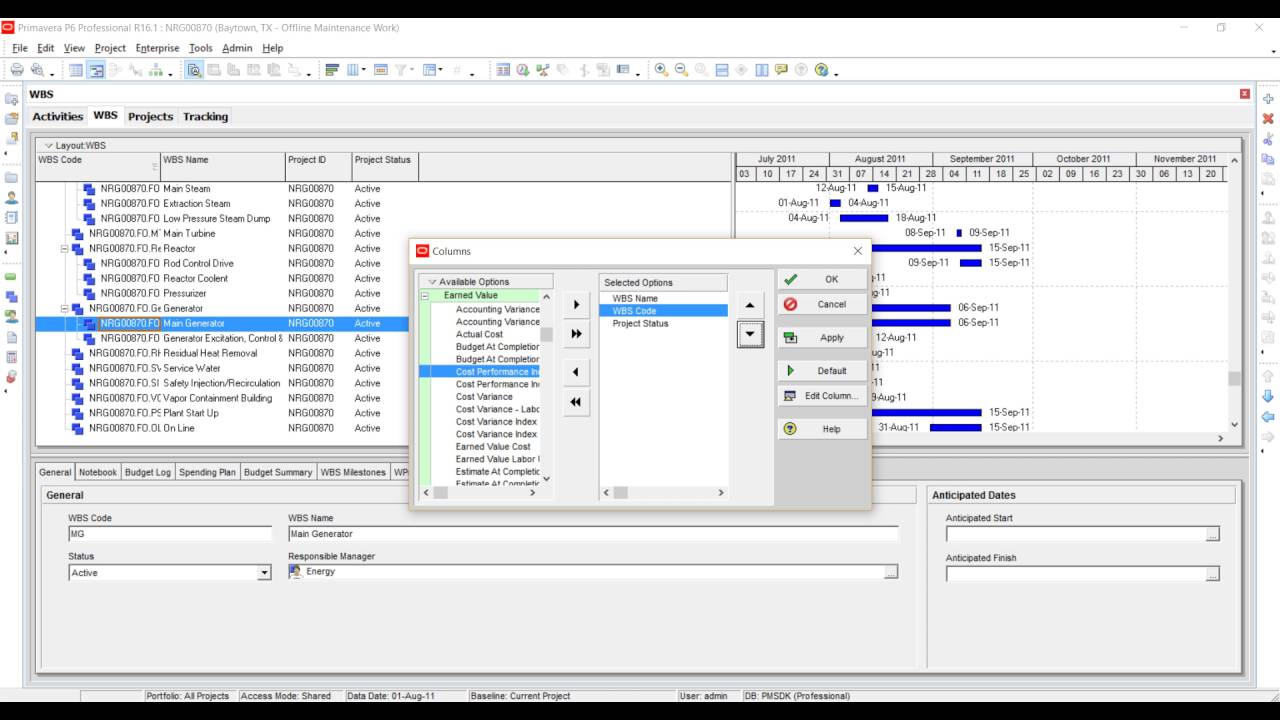Select Actual Cost in Available Options
The height and width of the screenshot is (720, 1280).
click(480, 334)
